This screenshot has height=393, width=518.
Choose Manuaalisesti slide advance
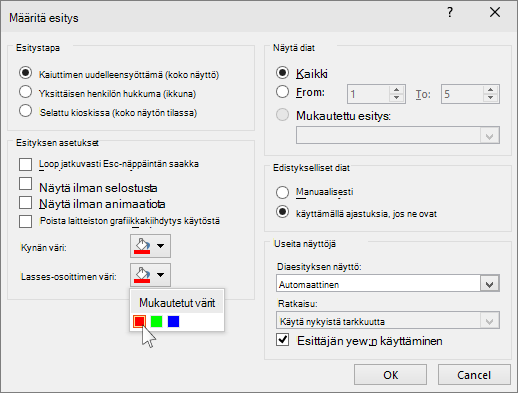(282, 192)
